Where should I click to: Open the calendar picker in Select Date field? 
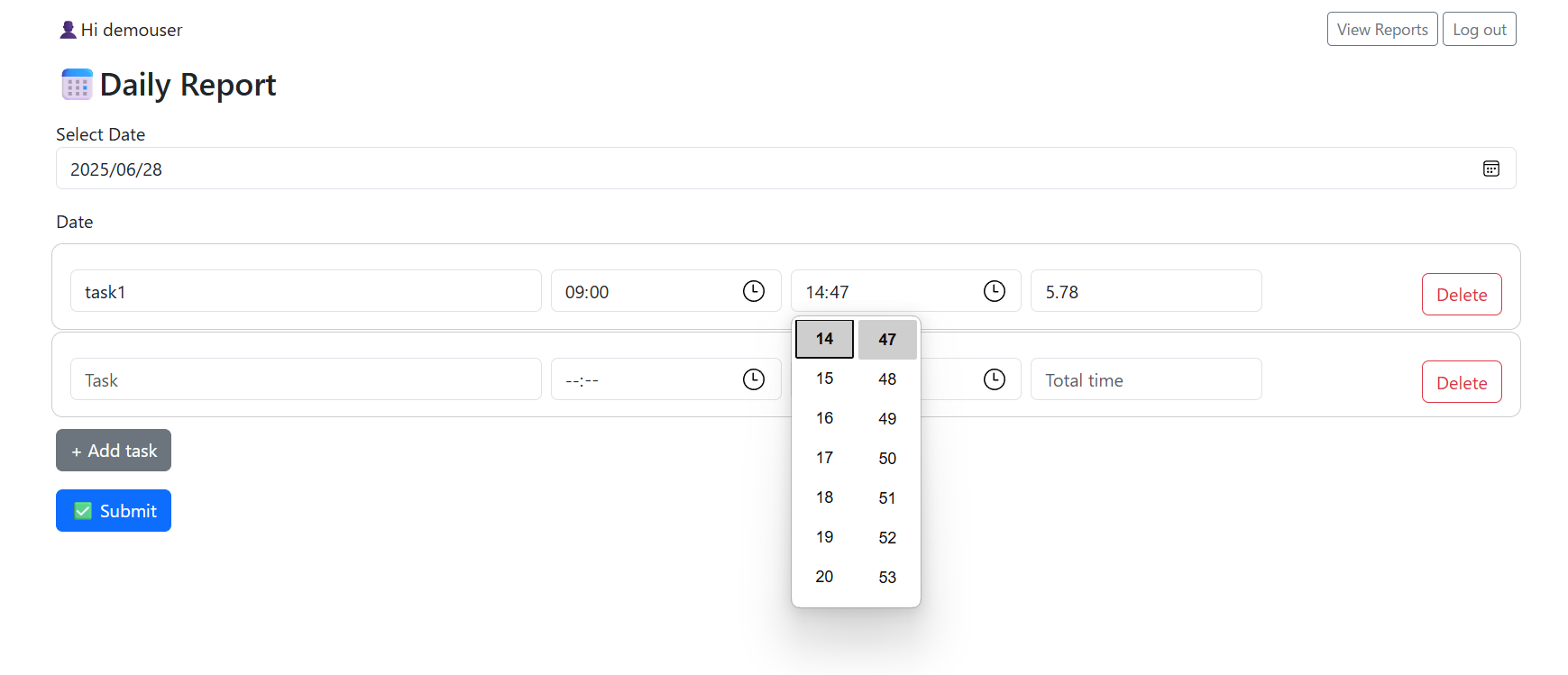(x=1490, y=169)
